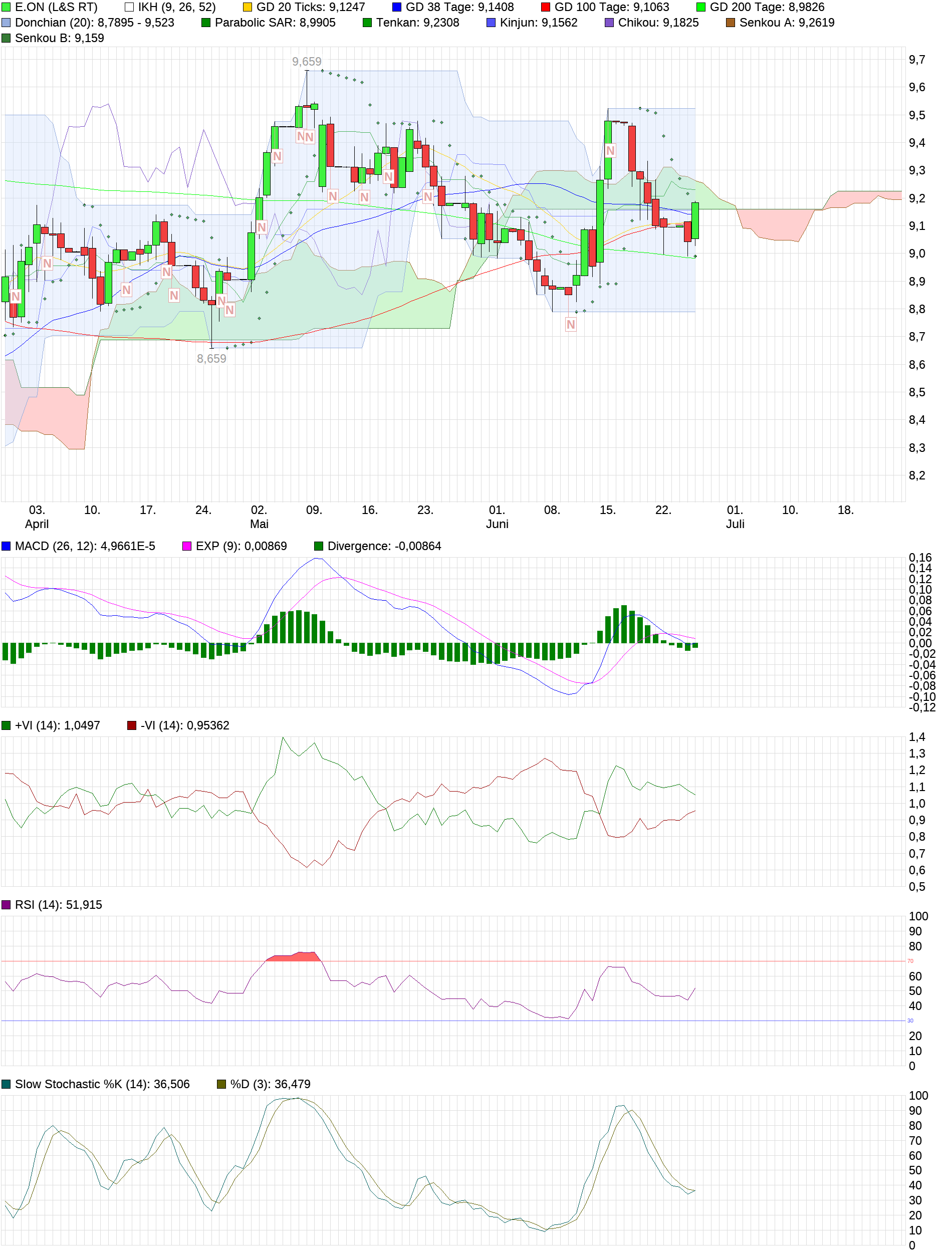The height and width of the screenshot is (1258, 952).
Task: Click the N news marker near 15. Juni candle
Action: pyautogui.click(x=610, y=151)
